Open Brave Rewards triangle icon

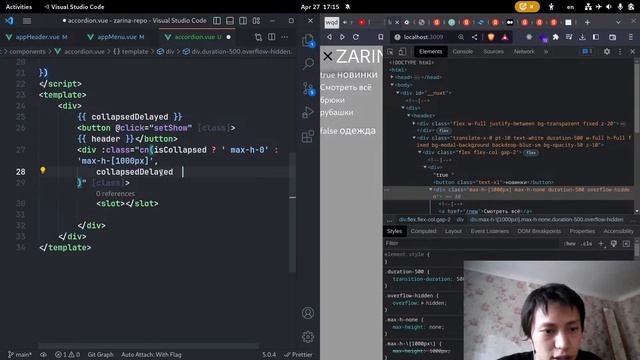click(505, 37)
